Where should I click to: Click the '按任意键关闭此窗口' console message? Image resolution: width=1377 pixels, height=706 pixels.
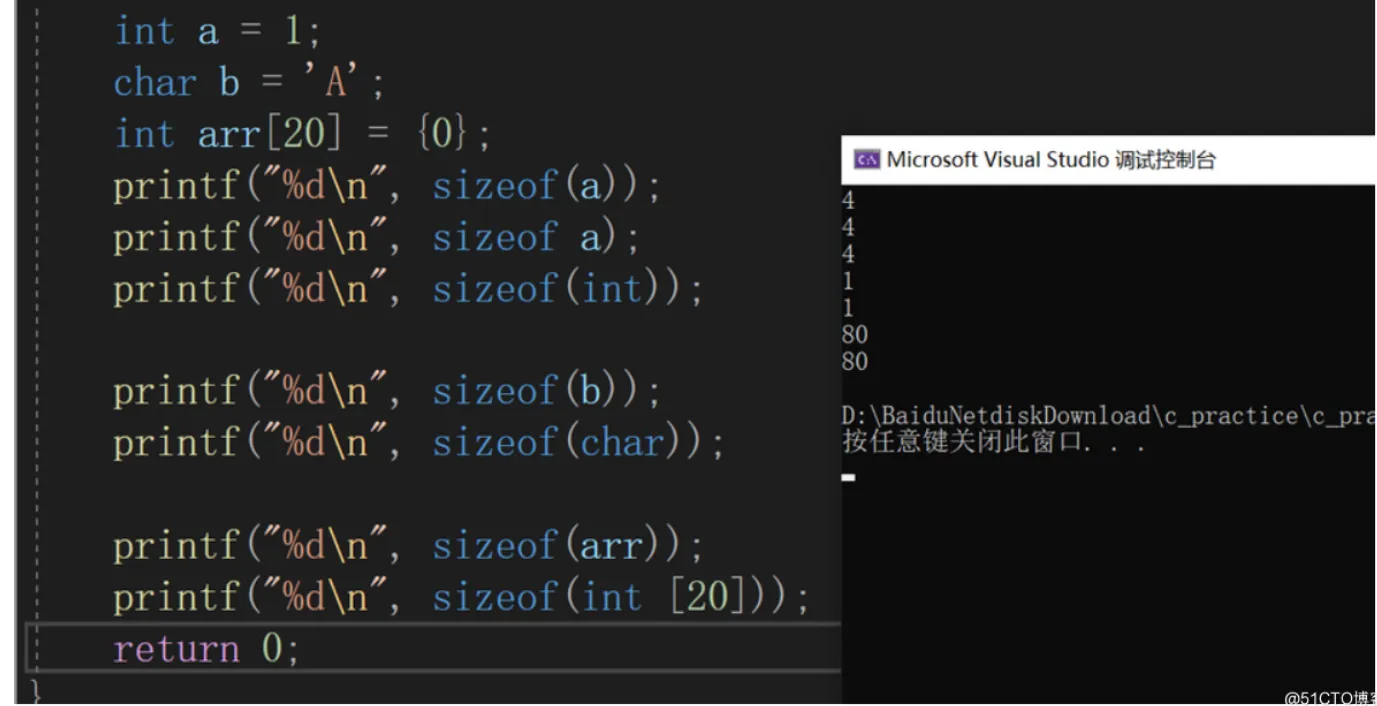993,442
